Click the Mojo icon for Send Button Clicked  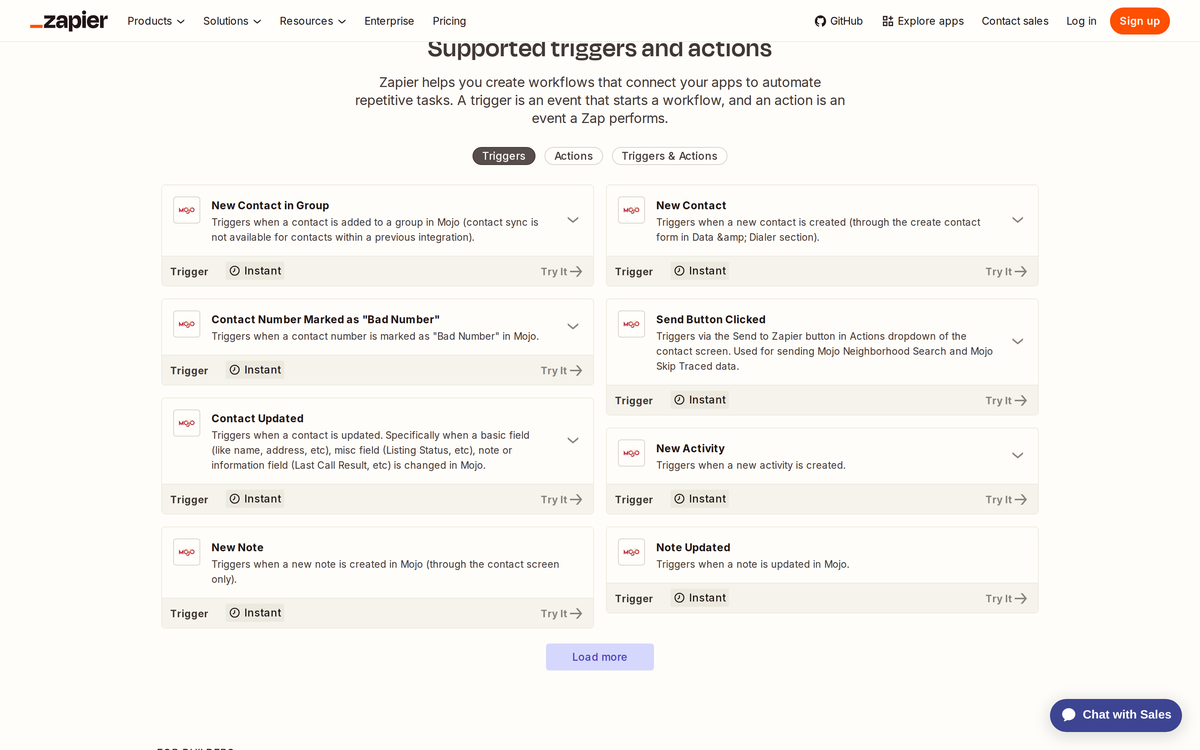pos(631,324)
